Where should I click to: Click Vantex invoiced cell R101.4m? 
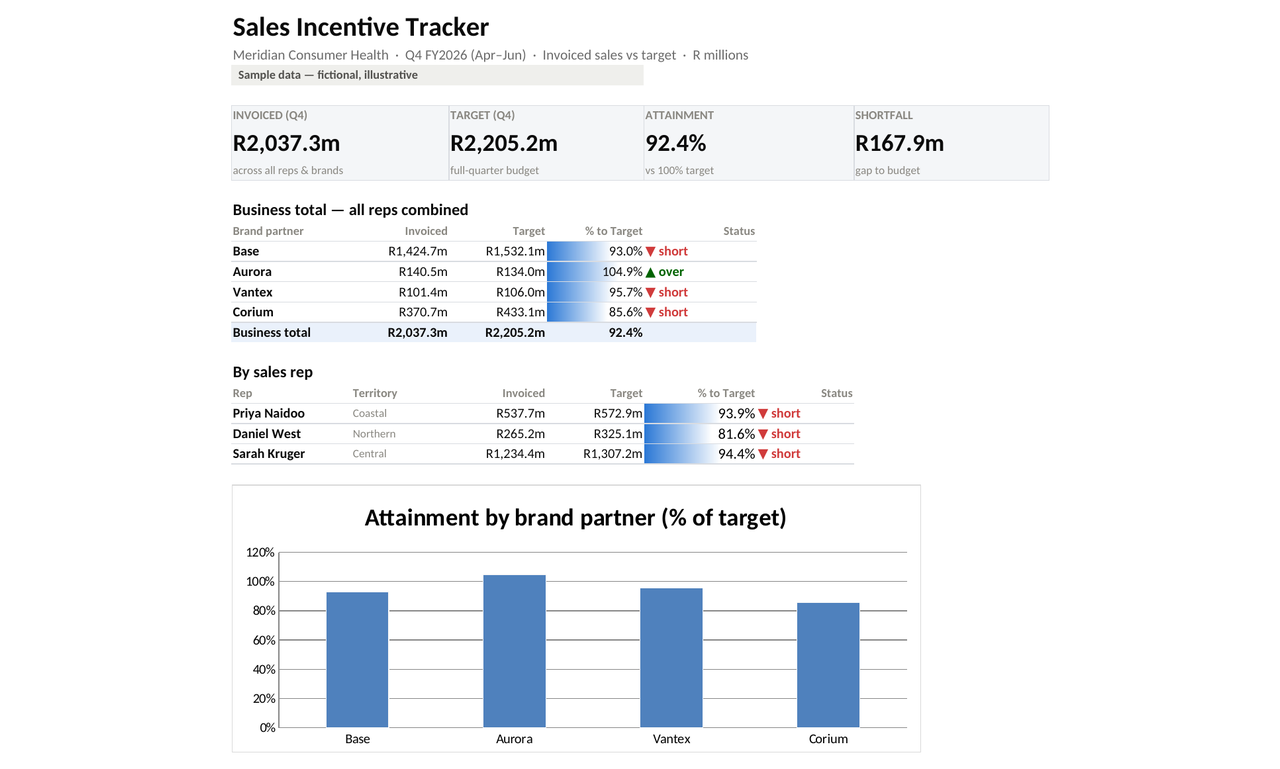pyautogui.click(x=423, y=292)
